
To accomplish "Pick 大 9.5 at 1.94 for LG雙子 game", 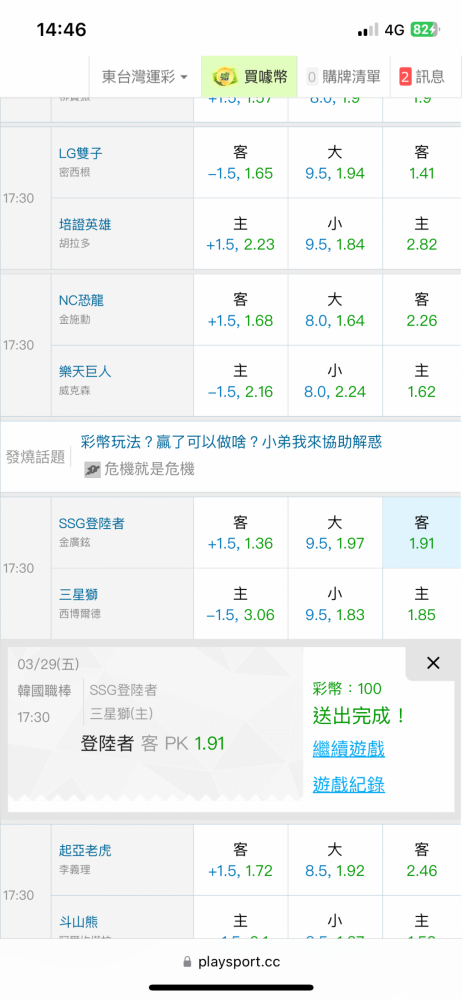I will [335, 162].
